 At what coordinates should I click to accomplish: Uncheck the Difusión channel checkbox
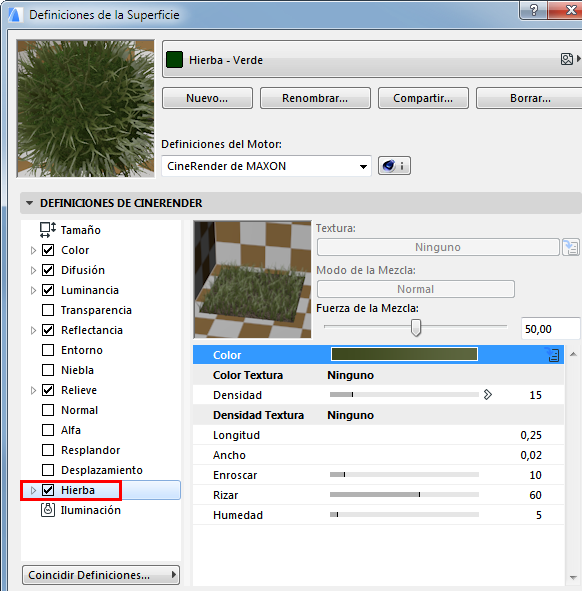(x=48, y=270)
